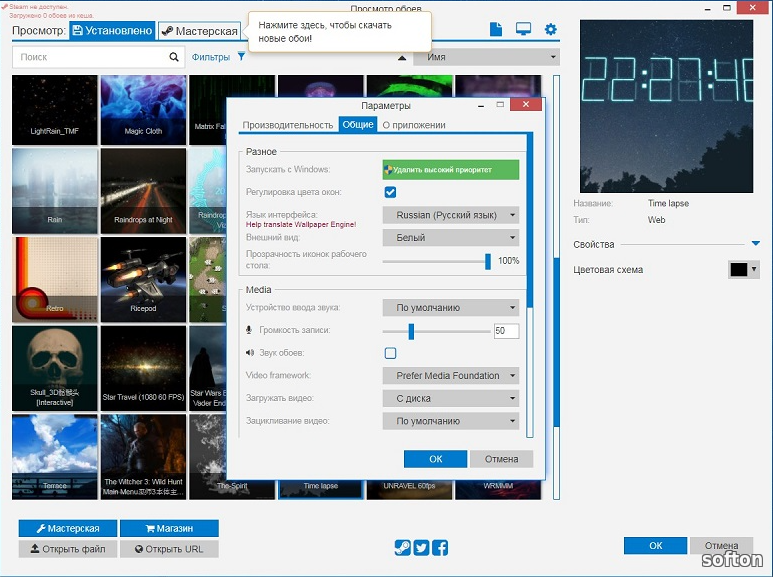773x577 pixels.
Task: Expand the Video framework dropdown
Action: coord(450,376)
